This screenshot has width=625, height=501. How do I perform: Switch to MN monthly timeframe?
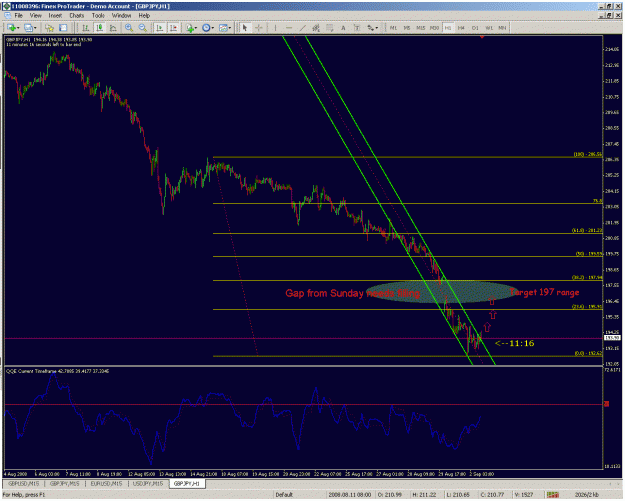pos(502,28)
